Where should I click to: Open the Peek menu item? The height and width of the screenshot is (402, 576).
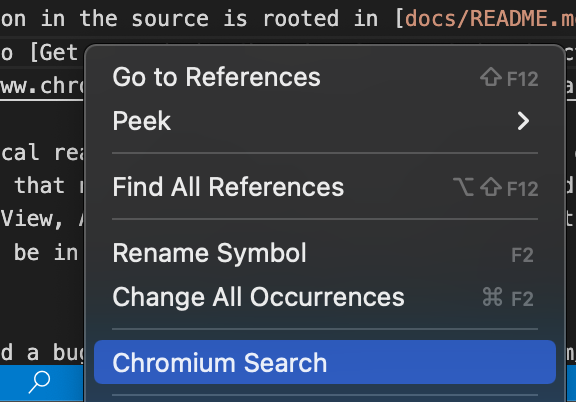(x=325, y=121)
